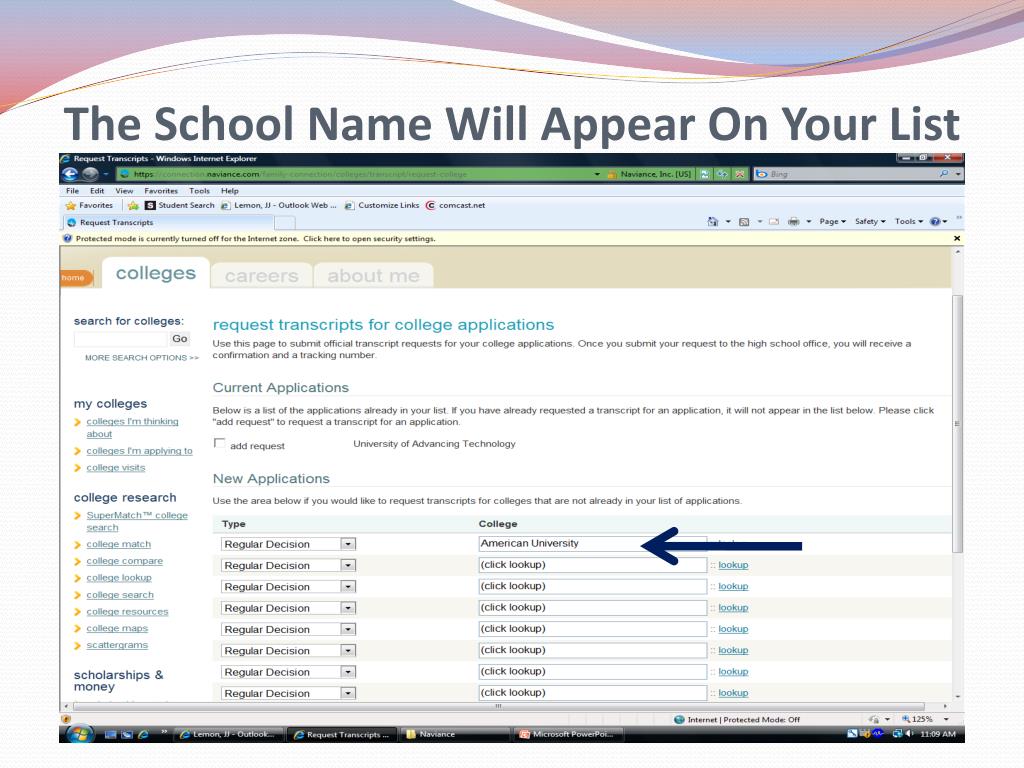Switch to the careers tab
This screenshot has height=768, width=1024.
pos(261,276)
